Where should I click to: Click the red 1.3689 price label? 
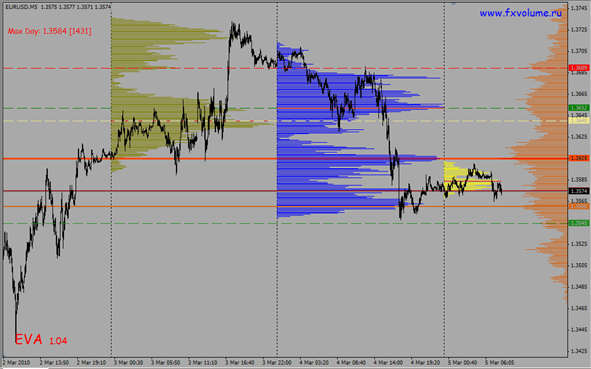[x=579, y=68]
